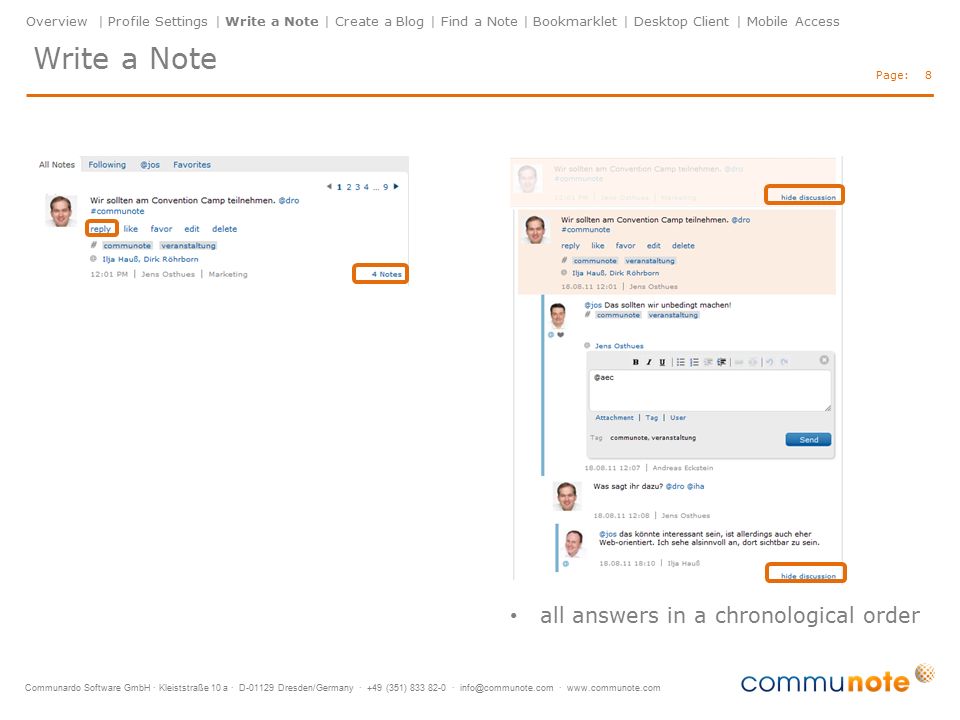Viewport: 960px width, 720px height.
Task: Click favor on the left note
Action: (161, 229)
